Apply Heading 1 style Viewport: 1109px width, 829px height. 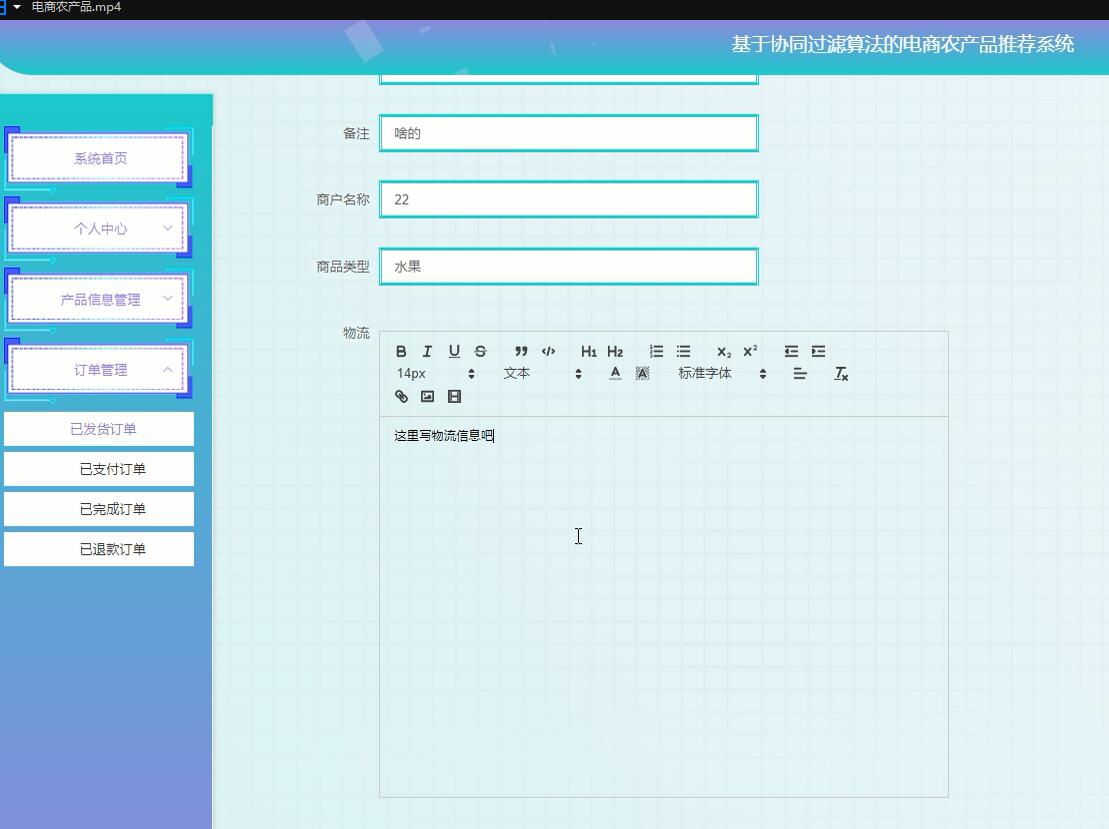tap(588, 352)
